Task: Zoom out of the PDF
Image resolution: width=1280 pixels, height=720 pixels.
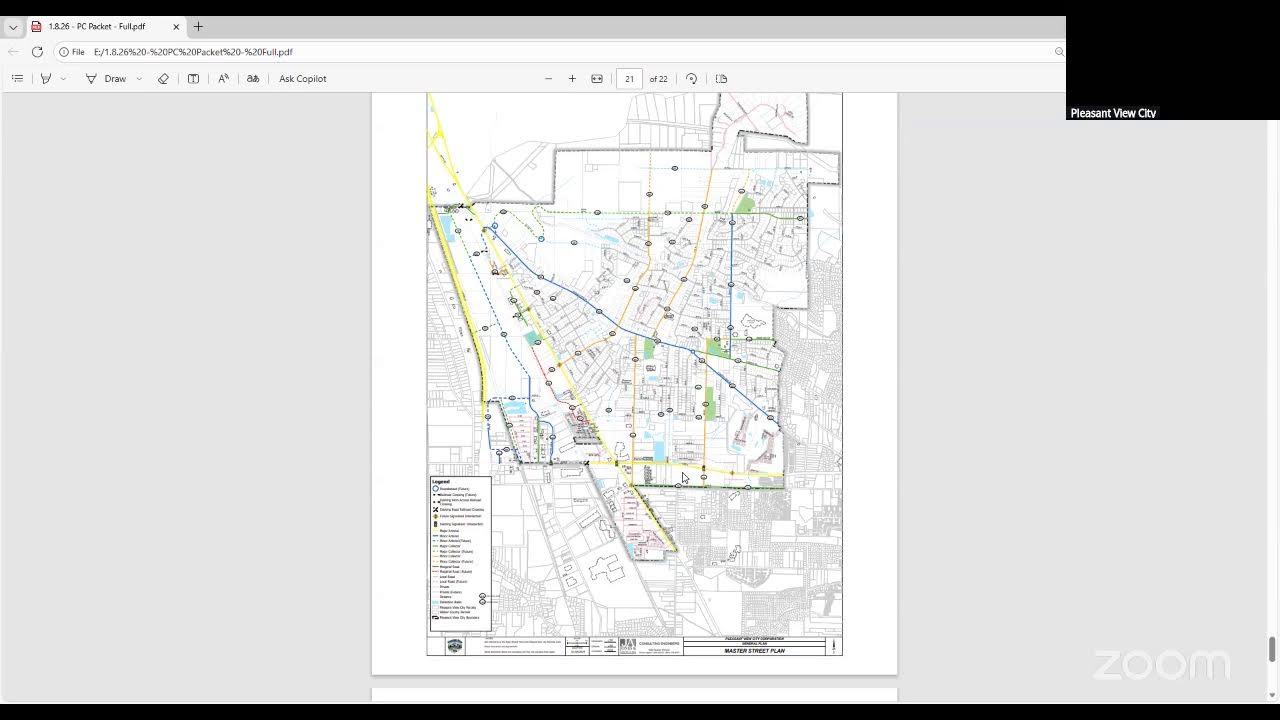Action: click(x=548, y=79)
